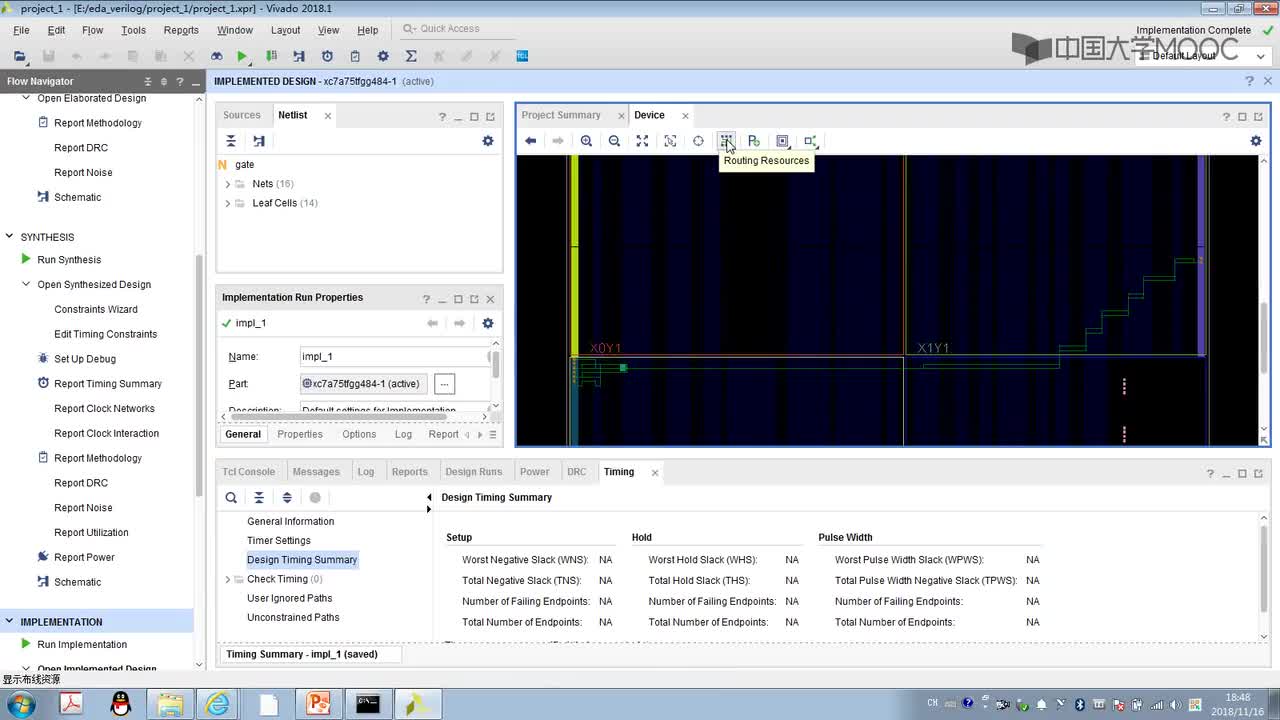Click the binoculars Find icon in main toolbar
The image size is (1280, 720).
pyautogui.click(x=216, y=56)
